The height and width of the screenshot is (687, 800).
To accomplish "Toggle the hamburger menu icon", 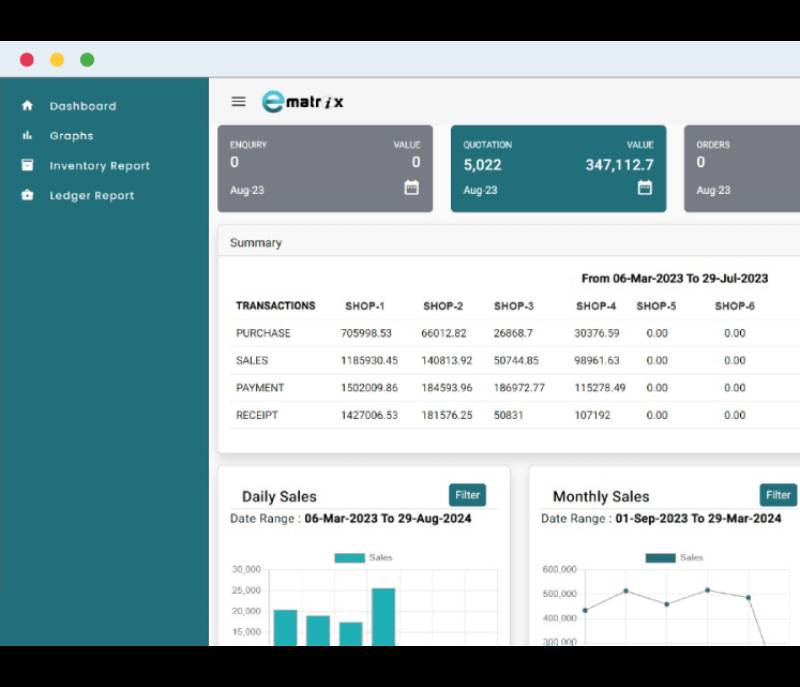I will 238,101.
